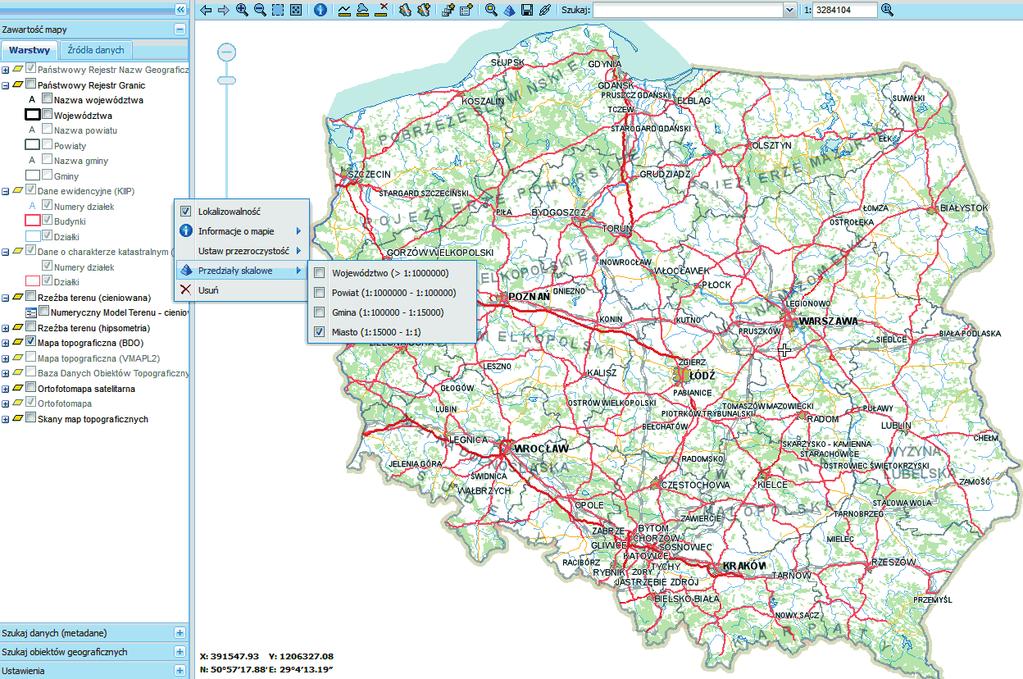Collapse left panel with double chevron

[x=181, y=9]
